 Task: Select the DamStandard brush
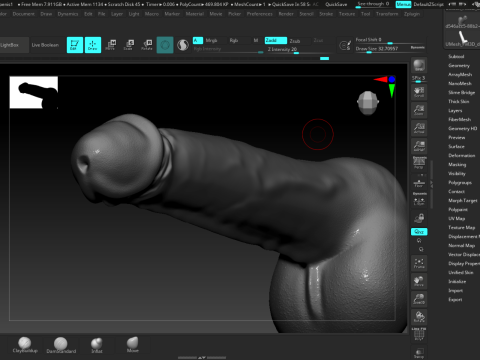click(61, 345)
